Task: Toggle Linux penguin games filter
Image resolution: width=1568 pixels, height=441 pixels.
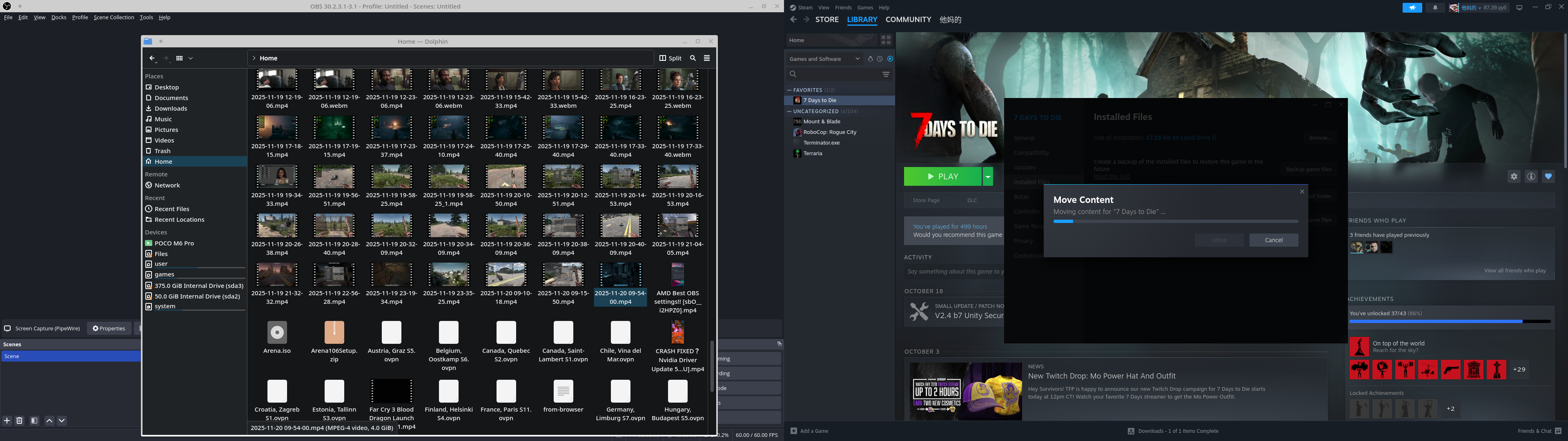Action: (870, 59)
